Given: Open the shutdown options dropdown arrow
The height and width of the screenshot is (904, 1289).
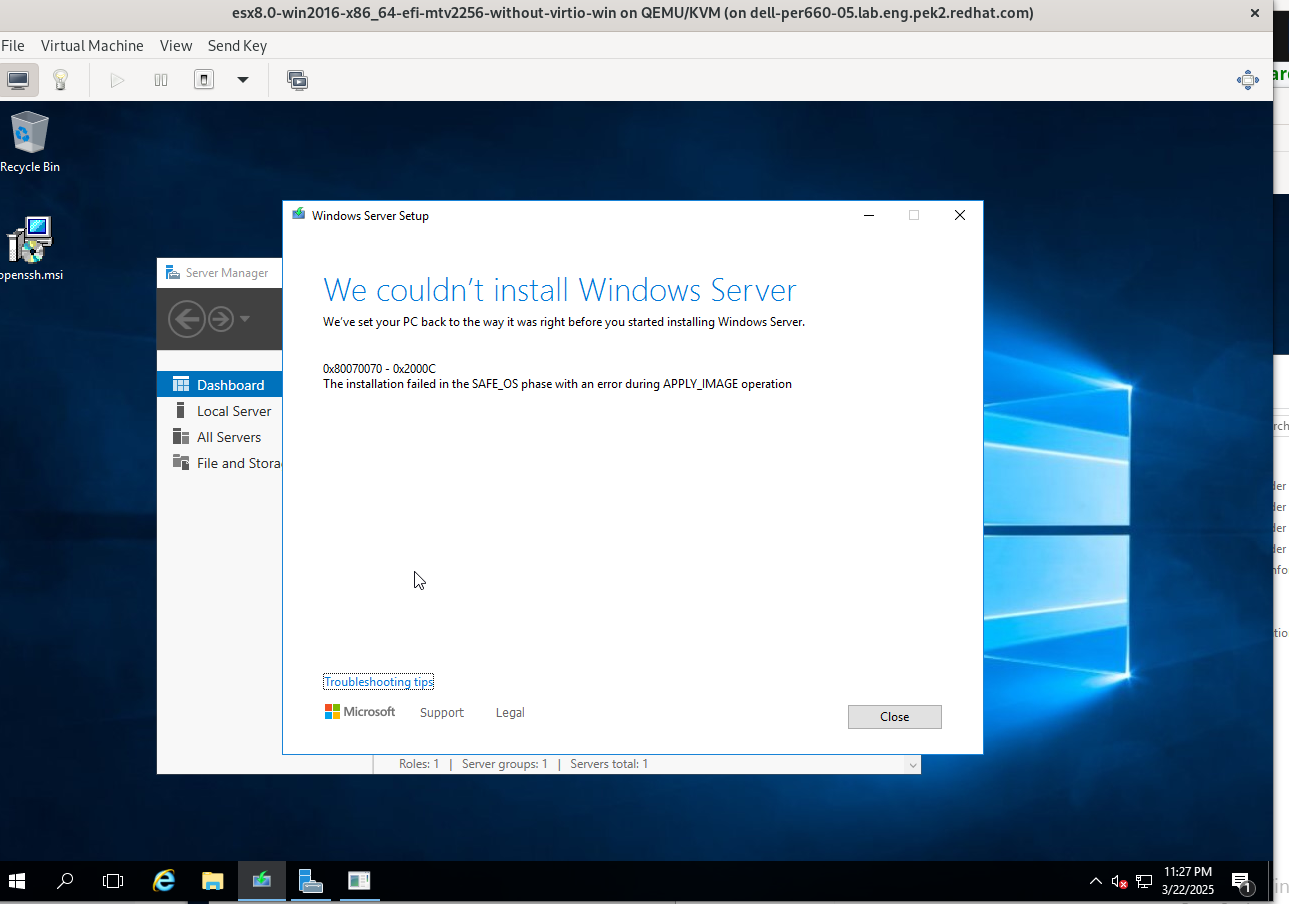Looking at the screenshot, I should pos(242,80).
